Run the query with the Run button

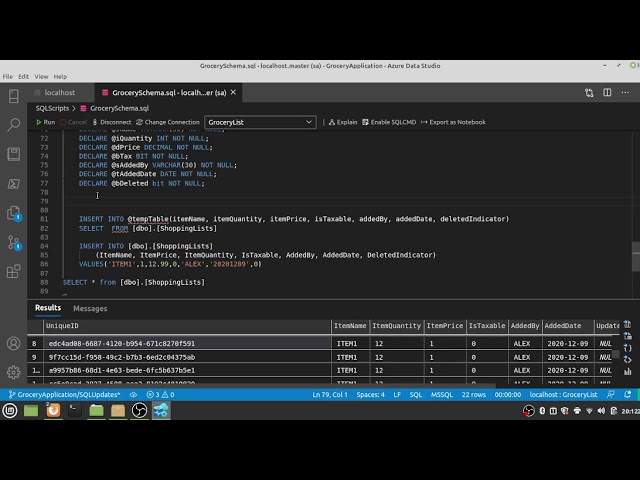45,122
